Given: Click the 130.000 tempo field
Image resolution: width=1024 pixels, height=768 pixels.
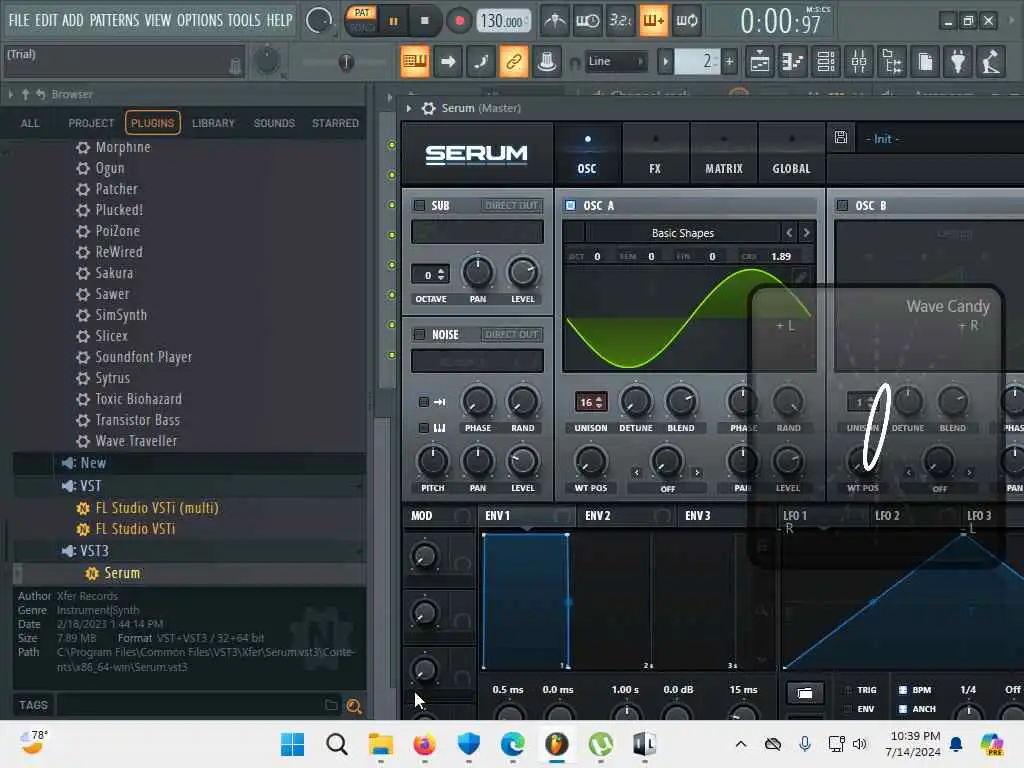Looking at the screenshot, I should pyautogui.click(x=502, y=22).
